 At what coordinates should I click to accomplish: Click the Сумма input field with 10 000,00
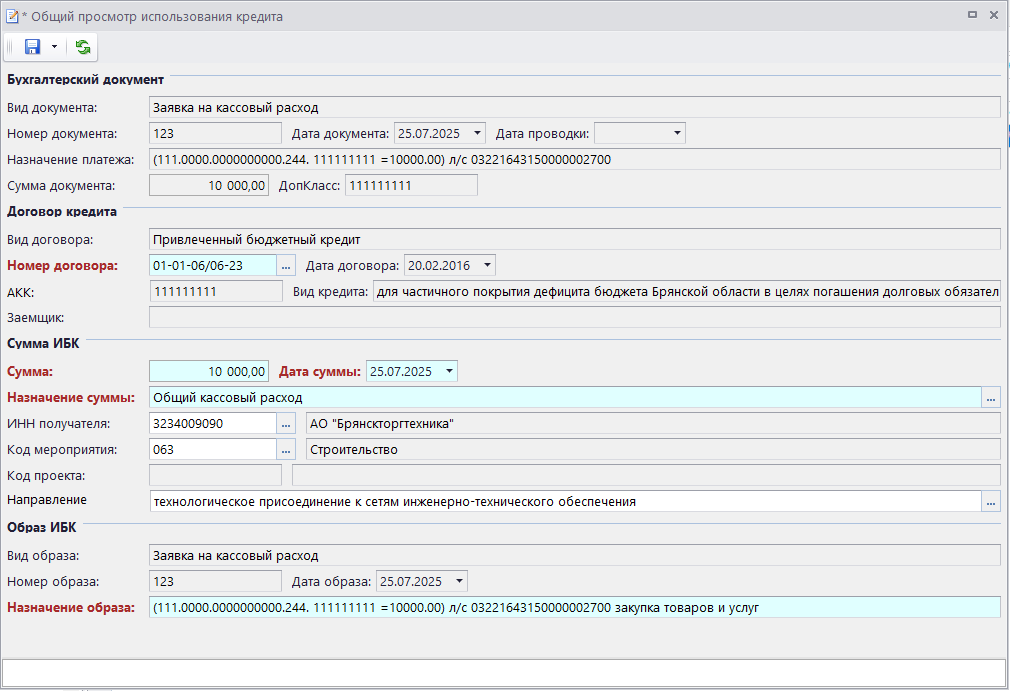(x=208, y=371)
